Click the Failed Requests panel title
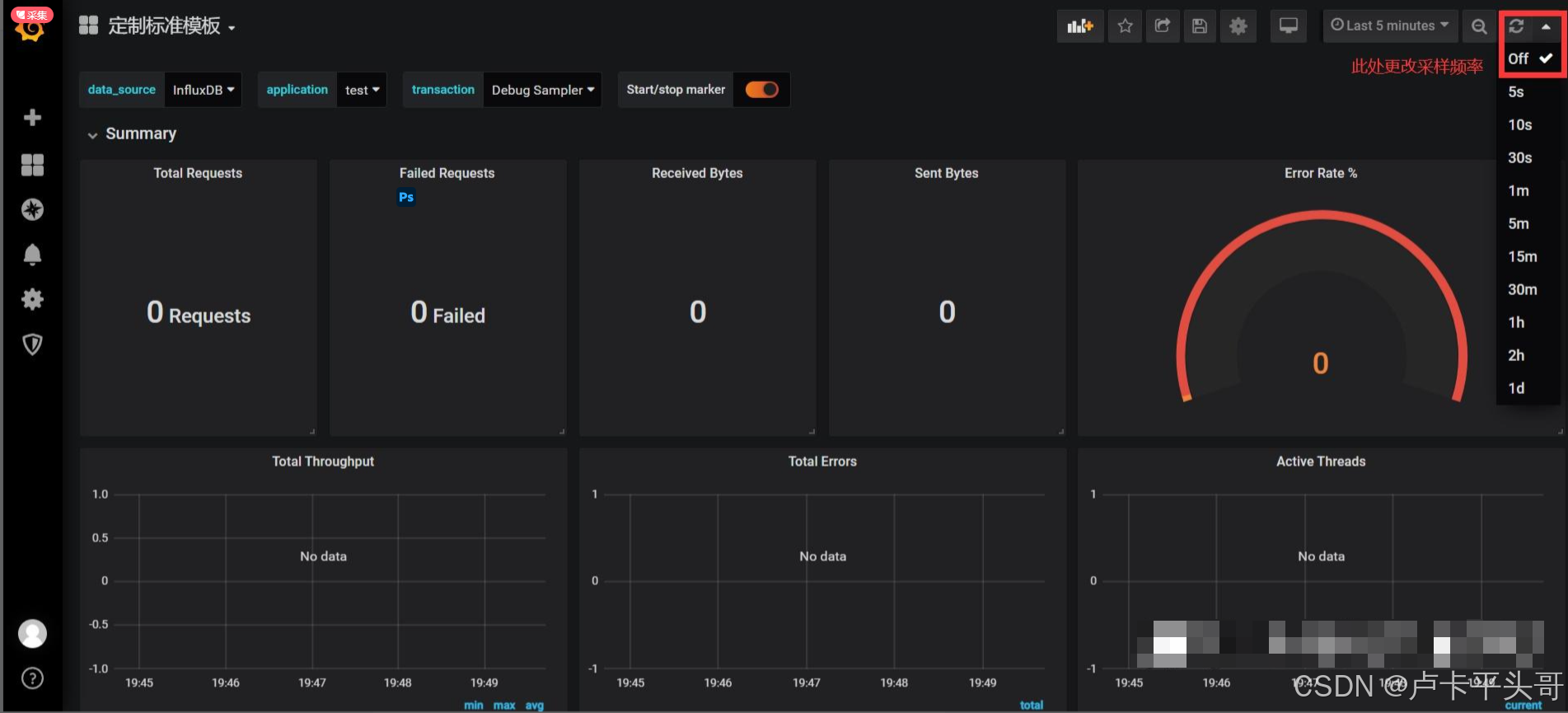1568x713 pixels. tap(447, 173)
